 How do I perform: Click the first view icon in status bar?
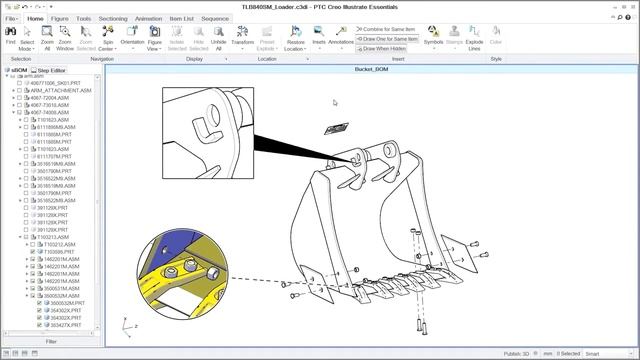tap(6, 353)
